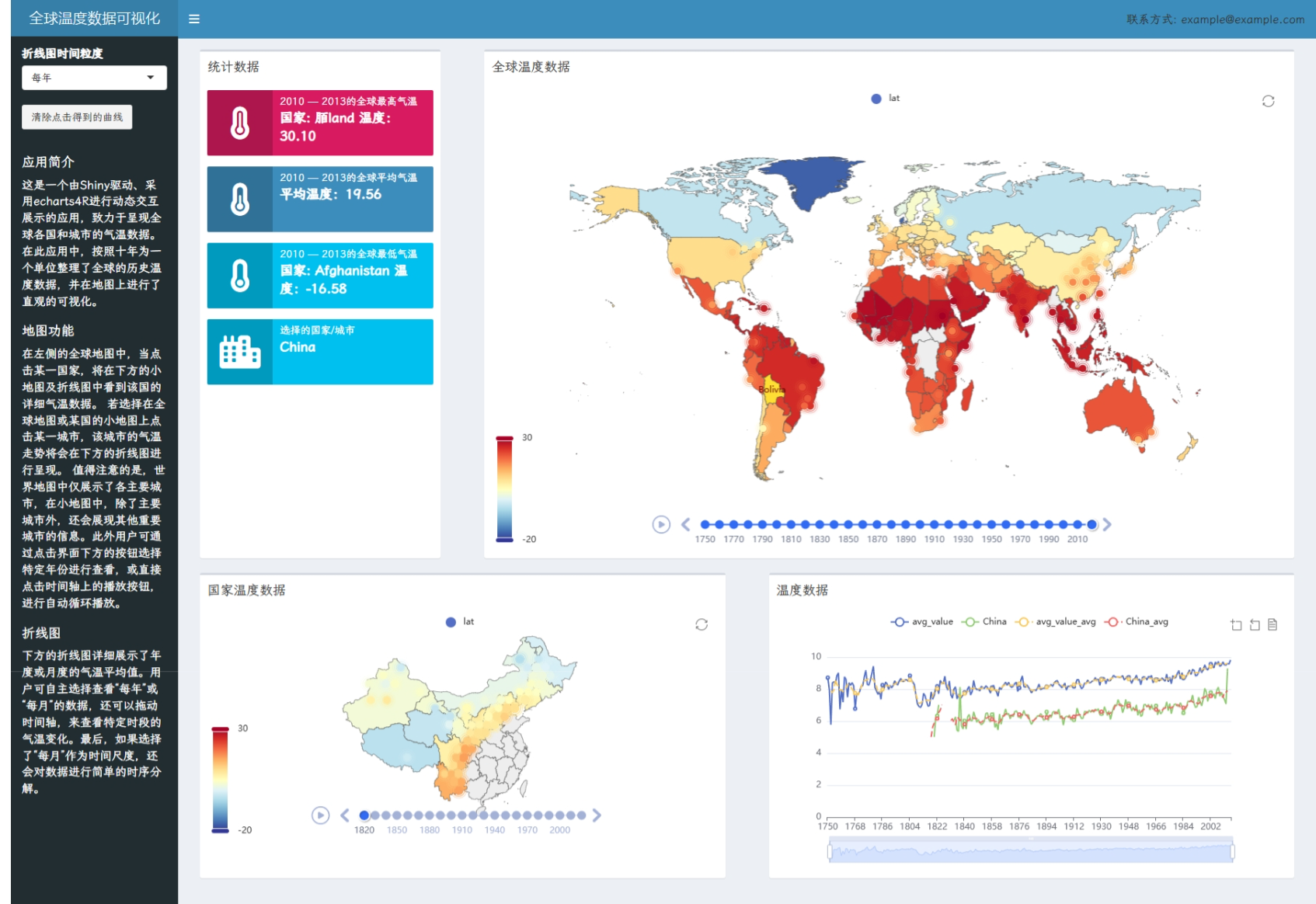Toggle China series in chart legend
This screenshot has height=904, width=1316.
pos(984,621)
